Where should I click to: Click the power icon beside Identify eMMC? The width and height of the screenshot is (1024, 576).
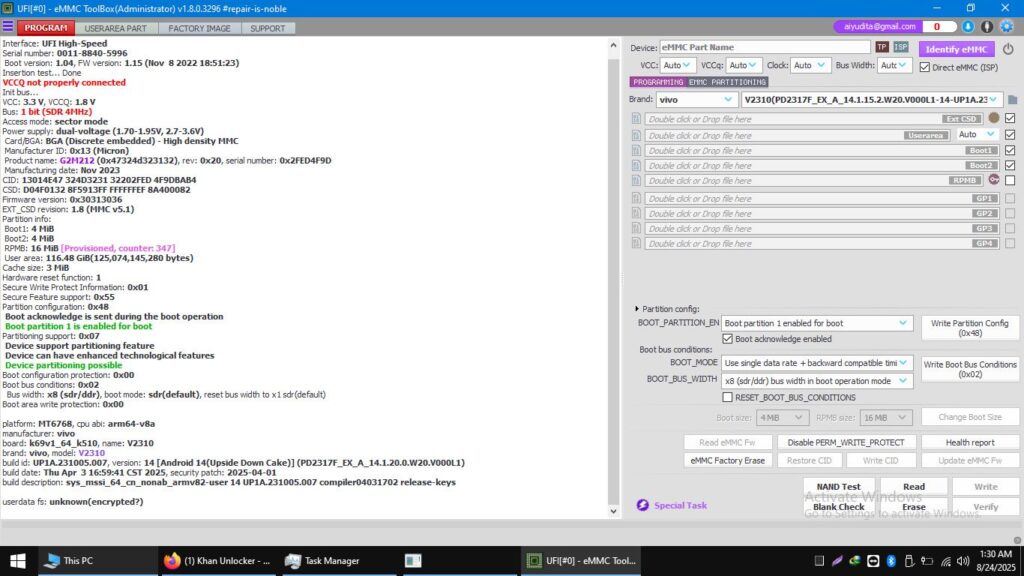click(x=1011, y=49)
